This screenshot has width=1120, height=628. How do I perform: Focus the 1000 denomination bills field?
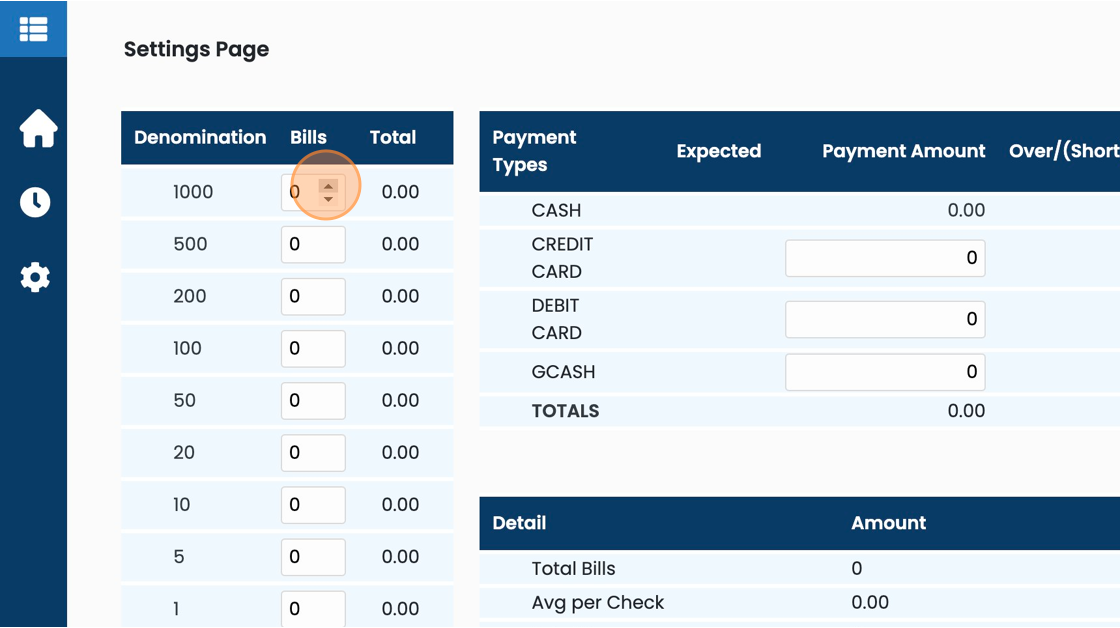pos(313,192)
